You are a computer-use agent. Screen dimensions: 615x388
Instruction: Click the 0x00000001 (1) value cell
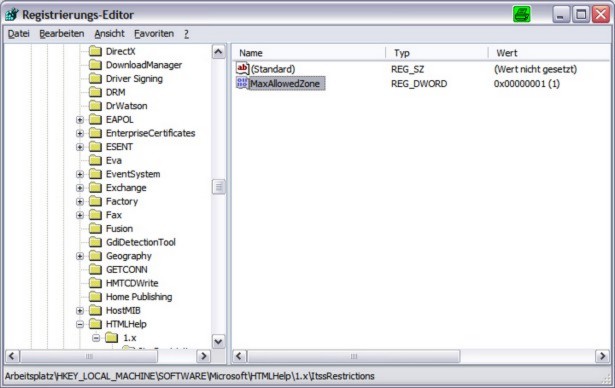(x=527, y=84)
